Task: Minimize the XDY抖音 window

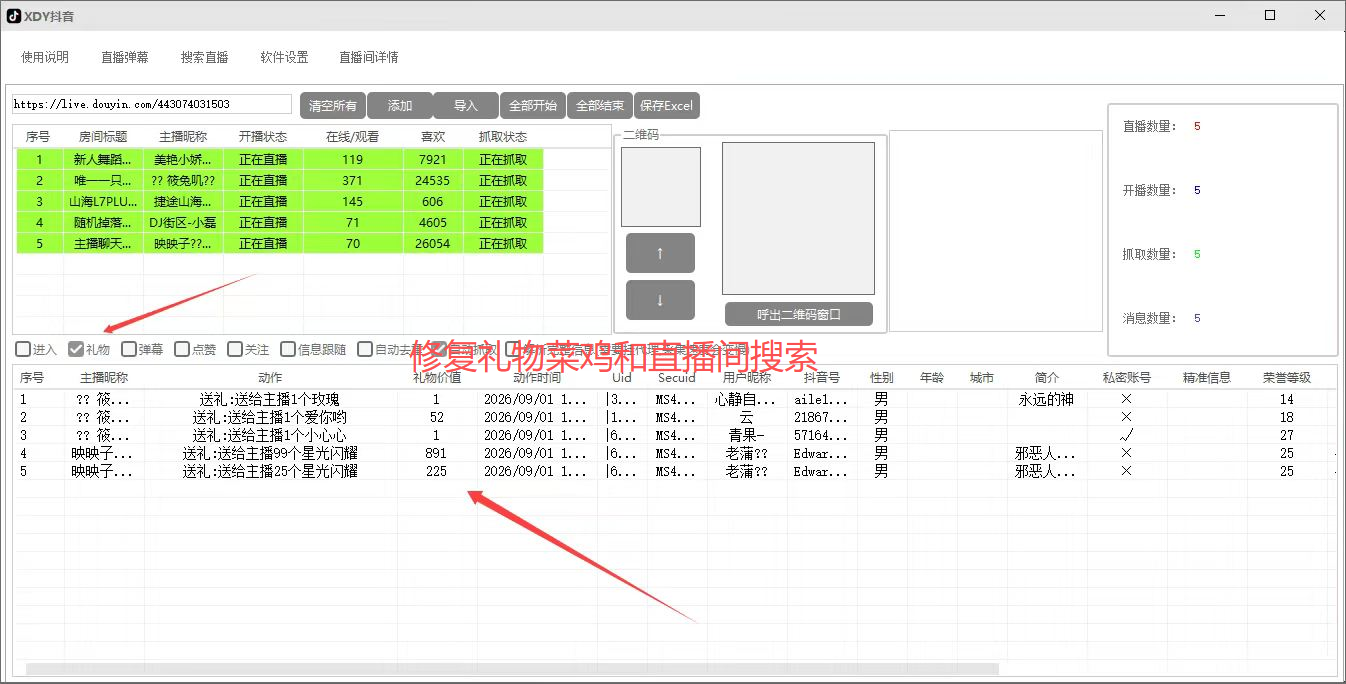Action: (1220, 15)
